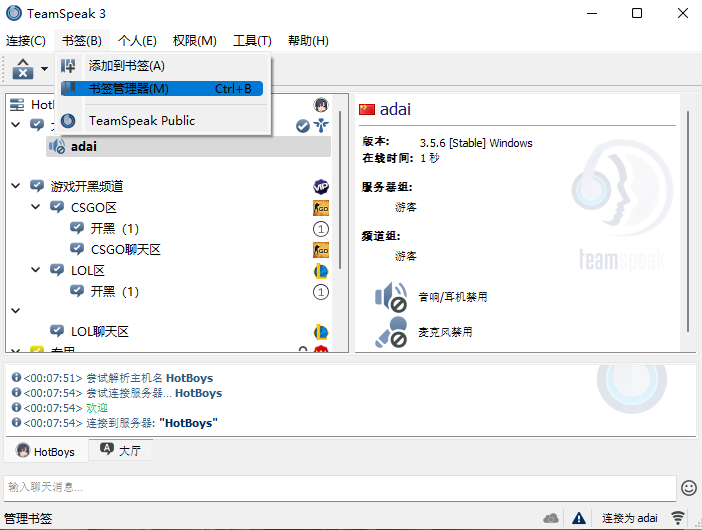This screenshot has height=530, width=702.
Task: Click the China flag next to adai
Action: pos(367,109)
